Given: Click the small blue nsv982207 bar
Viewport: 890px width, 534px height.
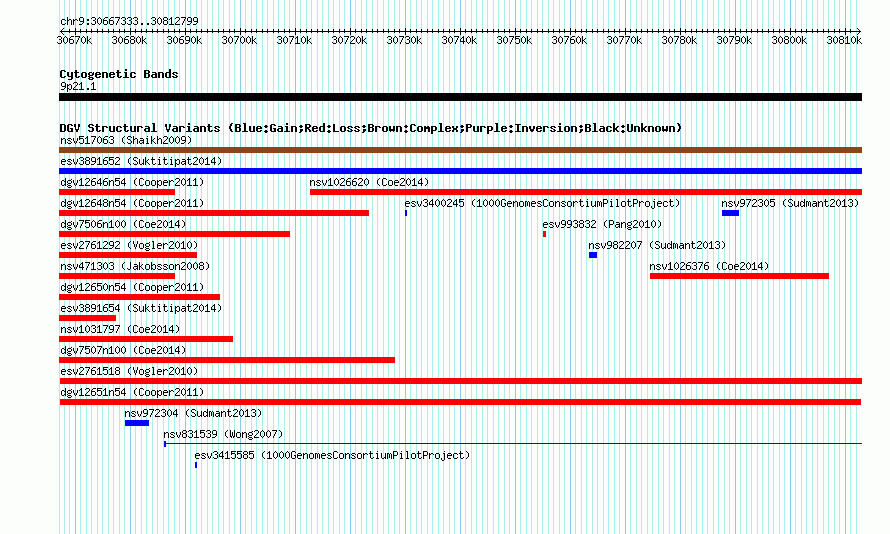Looking at the screenshot, I should 593,255.
